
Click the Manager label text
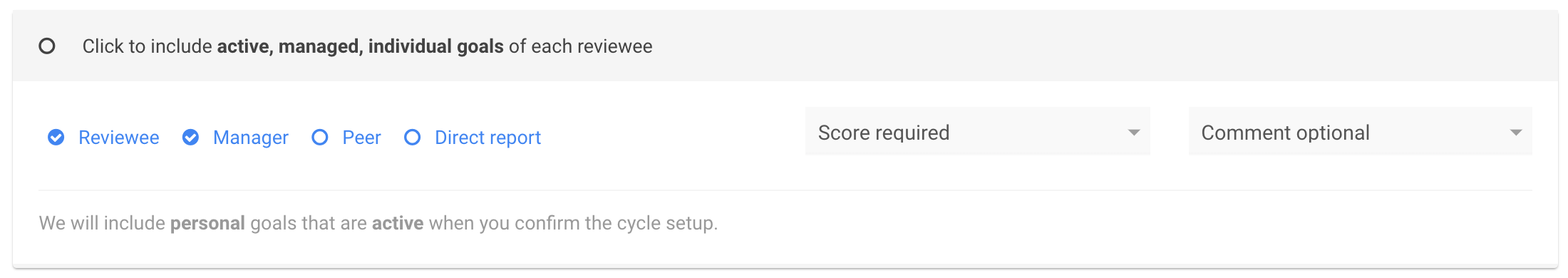[x=251, y=138]
